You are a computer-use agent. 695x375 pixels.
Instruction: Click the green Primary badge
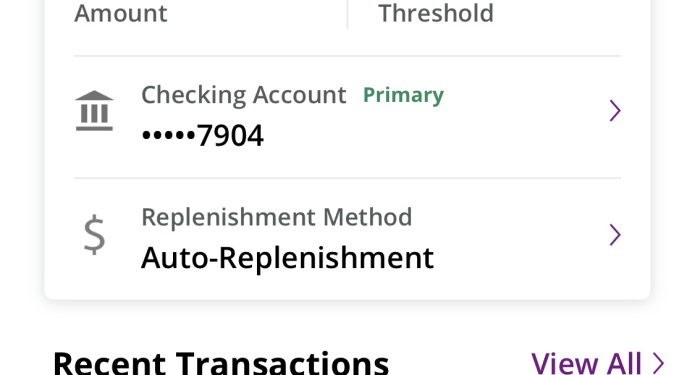tap(403, 95)
